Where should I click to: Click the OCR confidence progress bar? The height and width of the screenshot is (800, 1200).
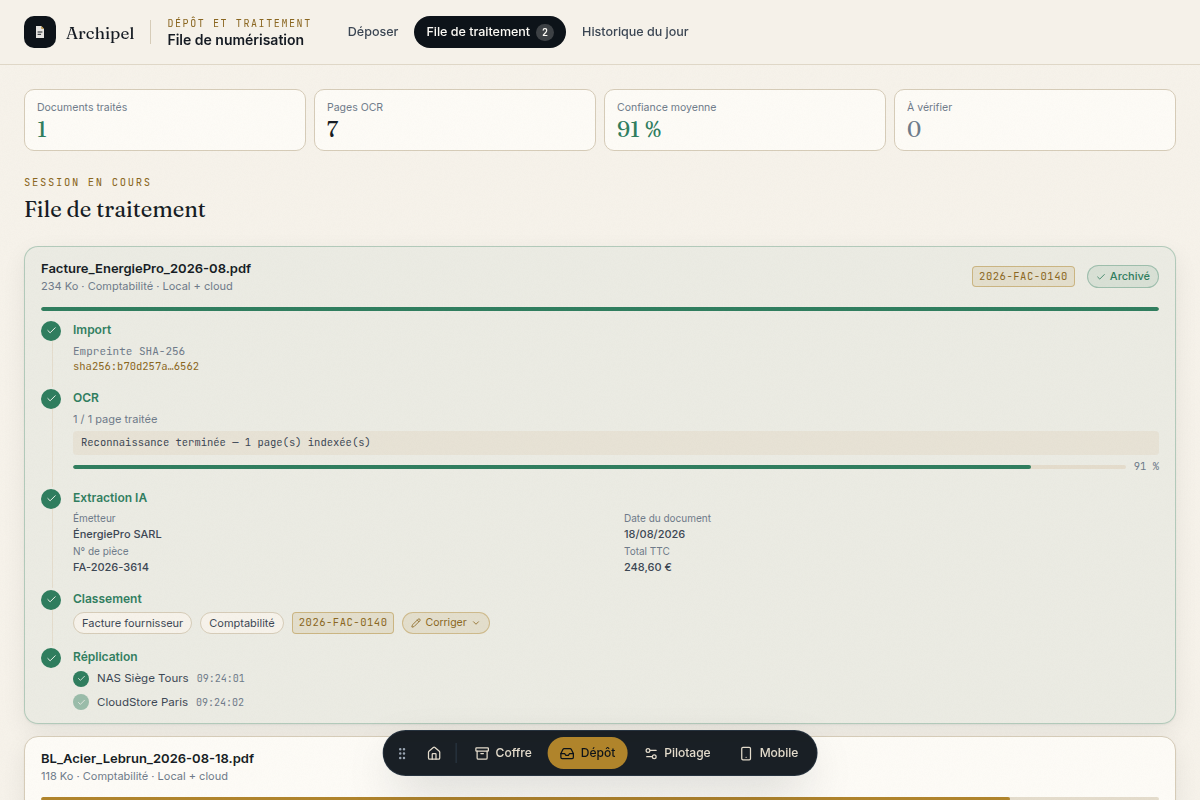point(599,466)
